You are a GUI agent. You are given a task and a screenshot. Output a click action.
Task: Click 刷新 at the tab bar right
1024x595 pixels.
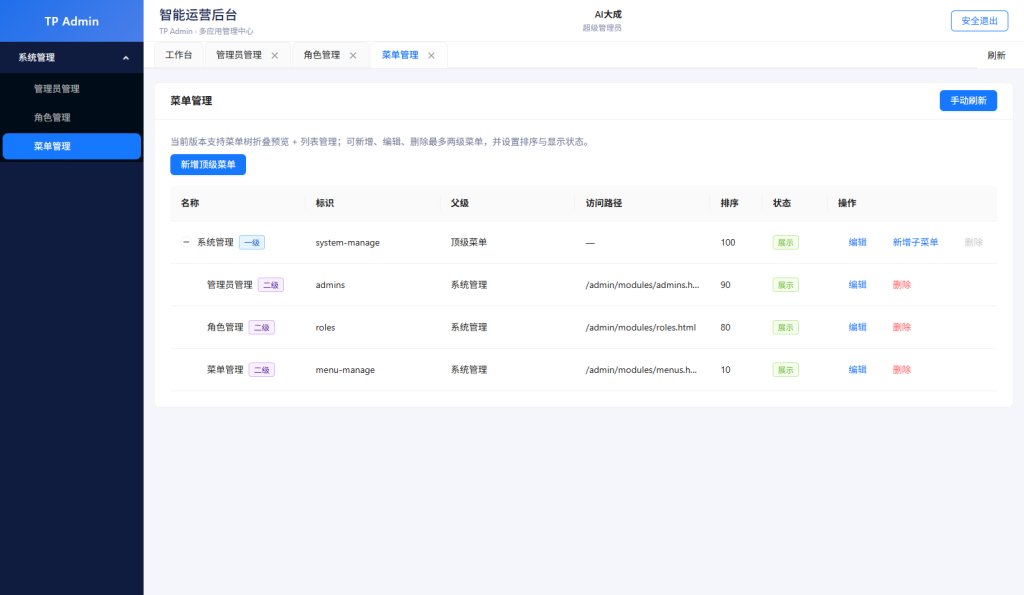(x=996, y=56)
